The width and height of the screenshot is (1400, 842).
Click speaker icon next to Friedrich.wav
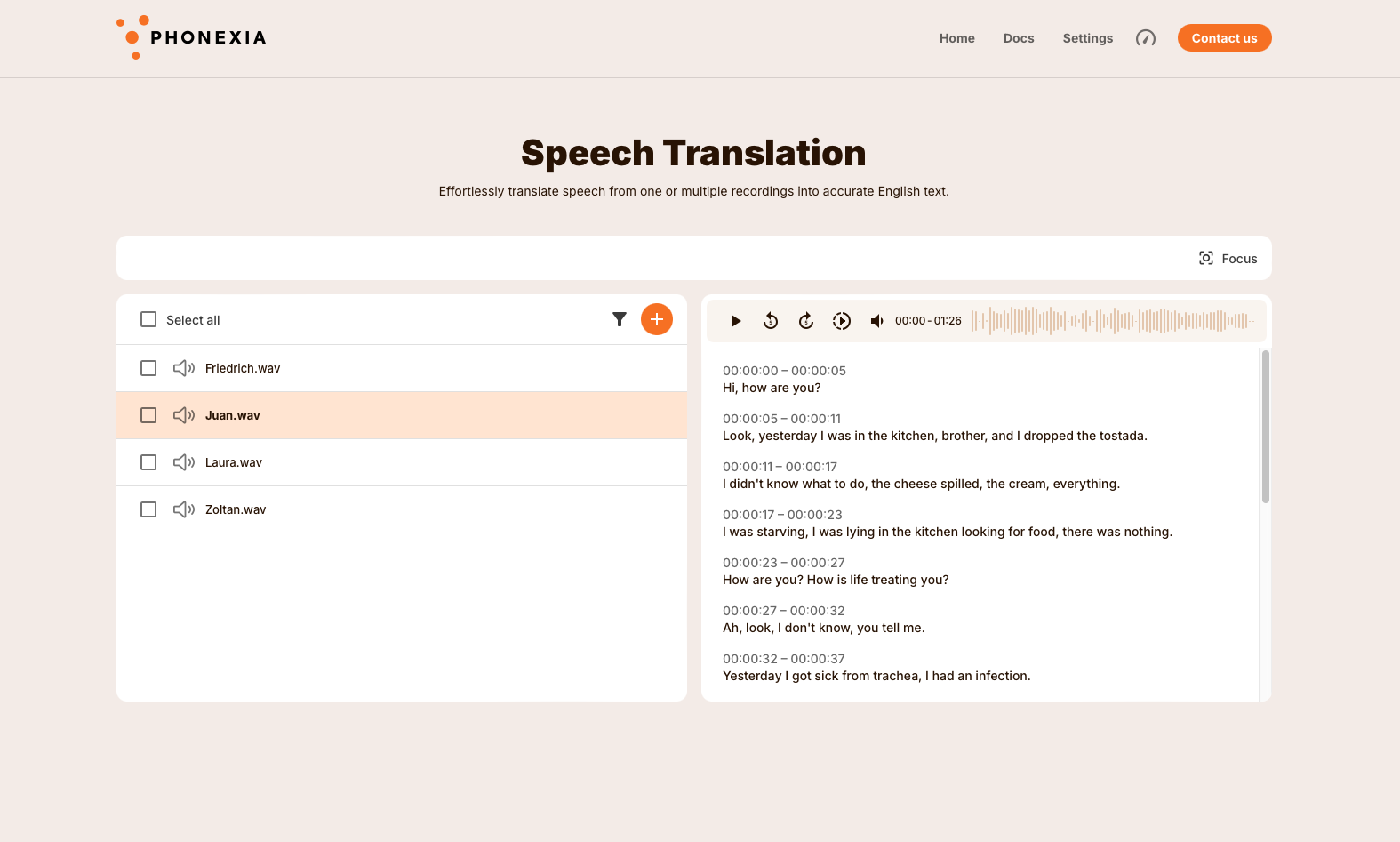184,368
